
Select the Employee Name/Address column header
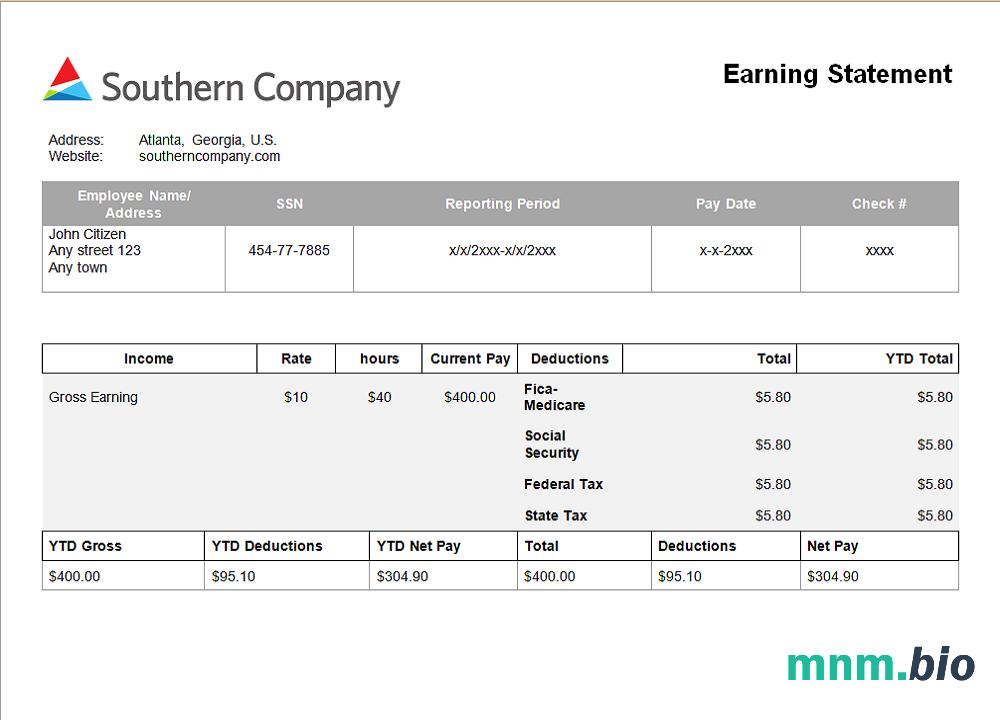point(133,204)
